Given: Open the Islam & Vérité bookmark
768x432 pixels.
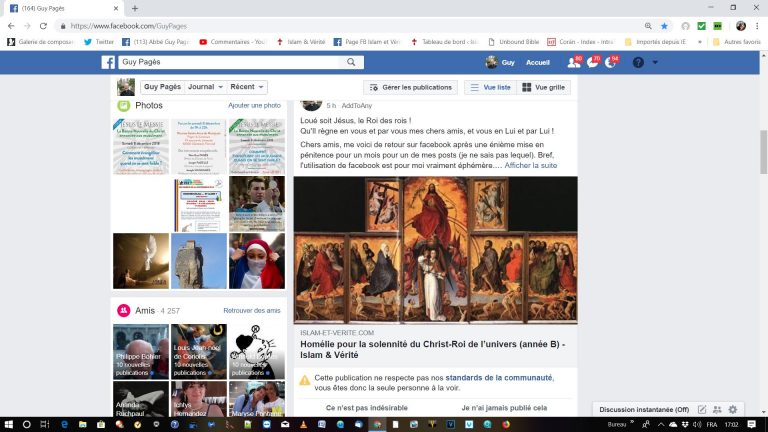Looking at the screenshot, I should coord(301,42).
